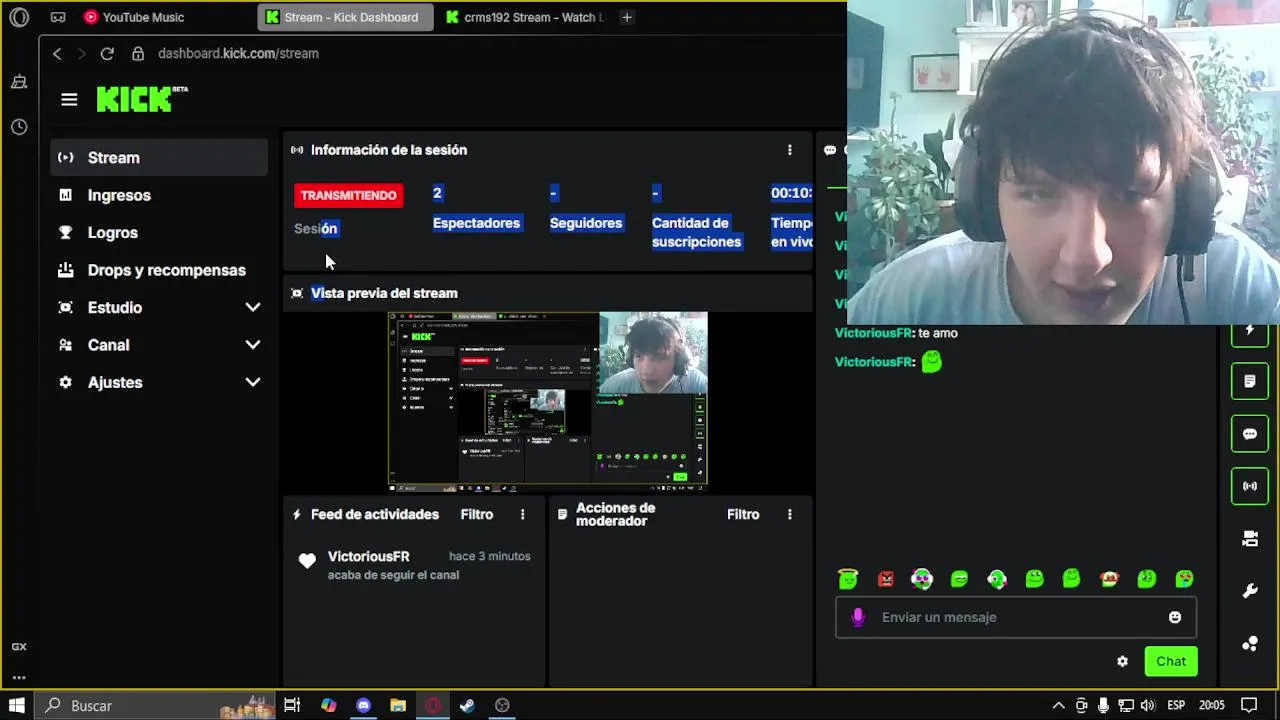Open options menu of Información de la sesión
1280x720 pixels.
pyautogui.click(x=790, y=150)
